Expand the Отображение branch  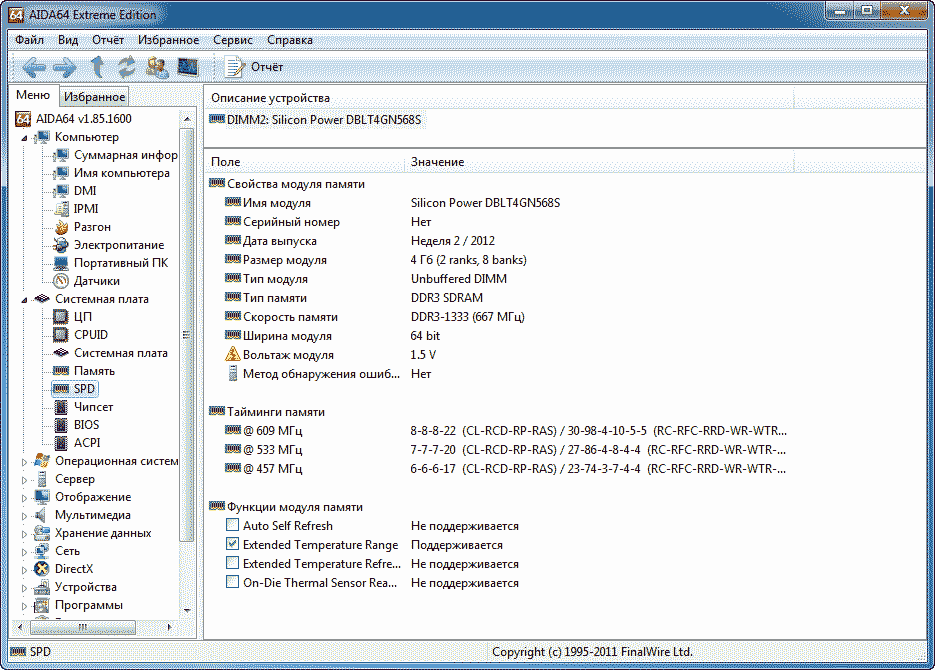pyautogui.click(x=24, y=498)
